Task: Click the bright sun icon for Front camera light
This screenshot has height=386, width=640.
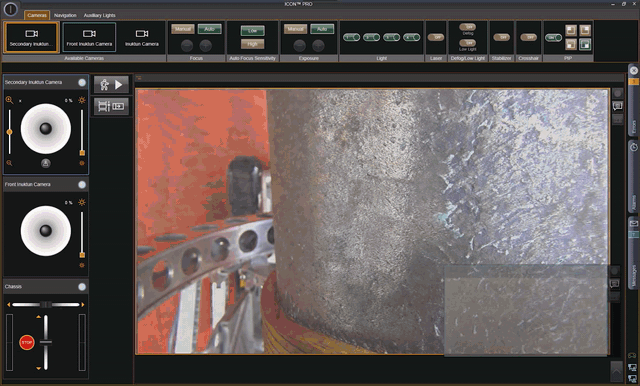Action: [82, 202]
